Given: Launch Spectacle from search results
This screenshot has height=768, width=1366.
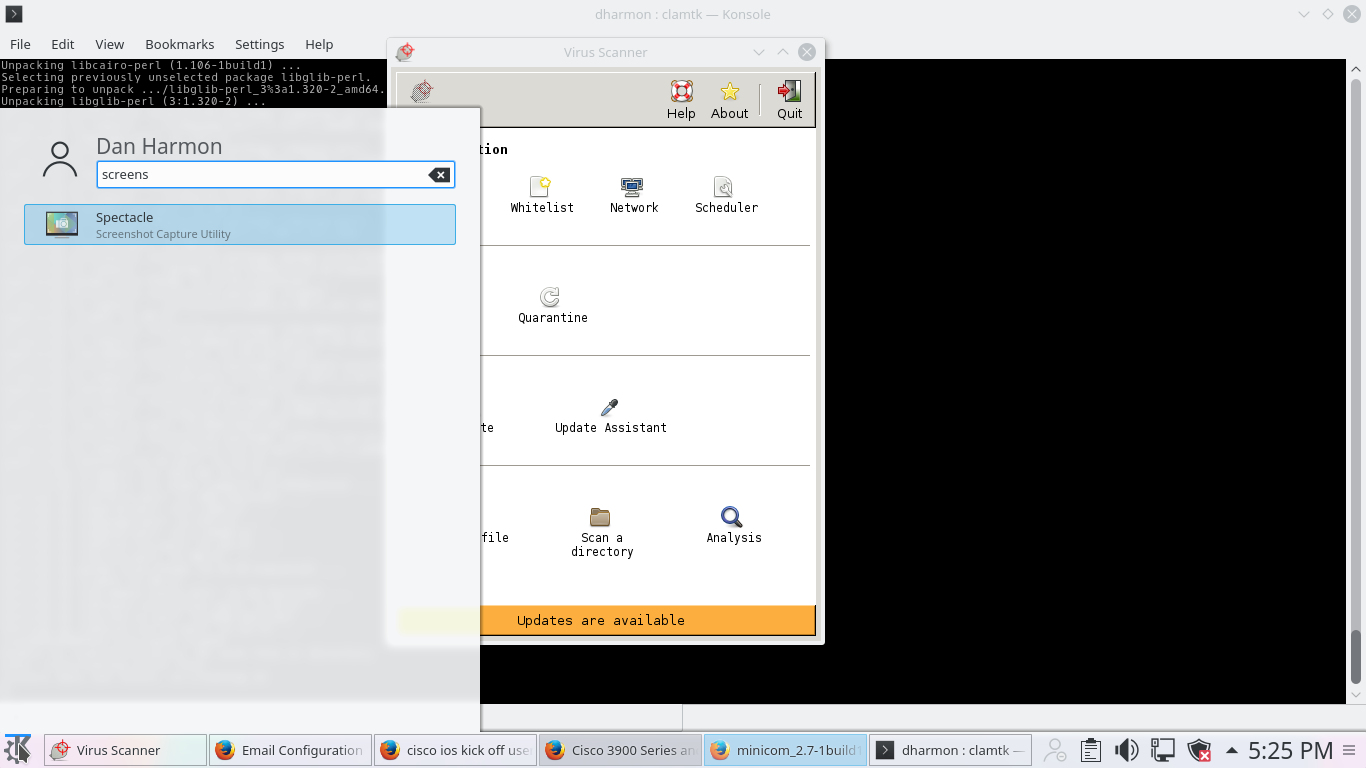Looking at the screenshot, I should coord(240,224).
